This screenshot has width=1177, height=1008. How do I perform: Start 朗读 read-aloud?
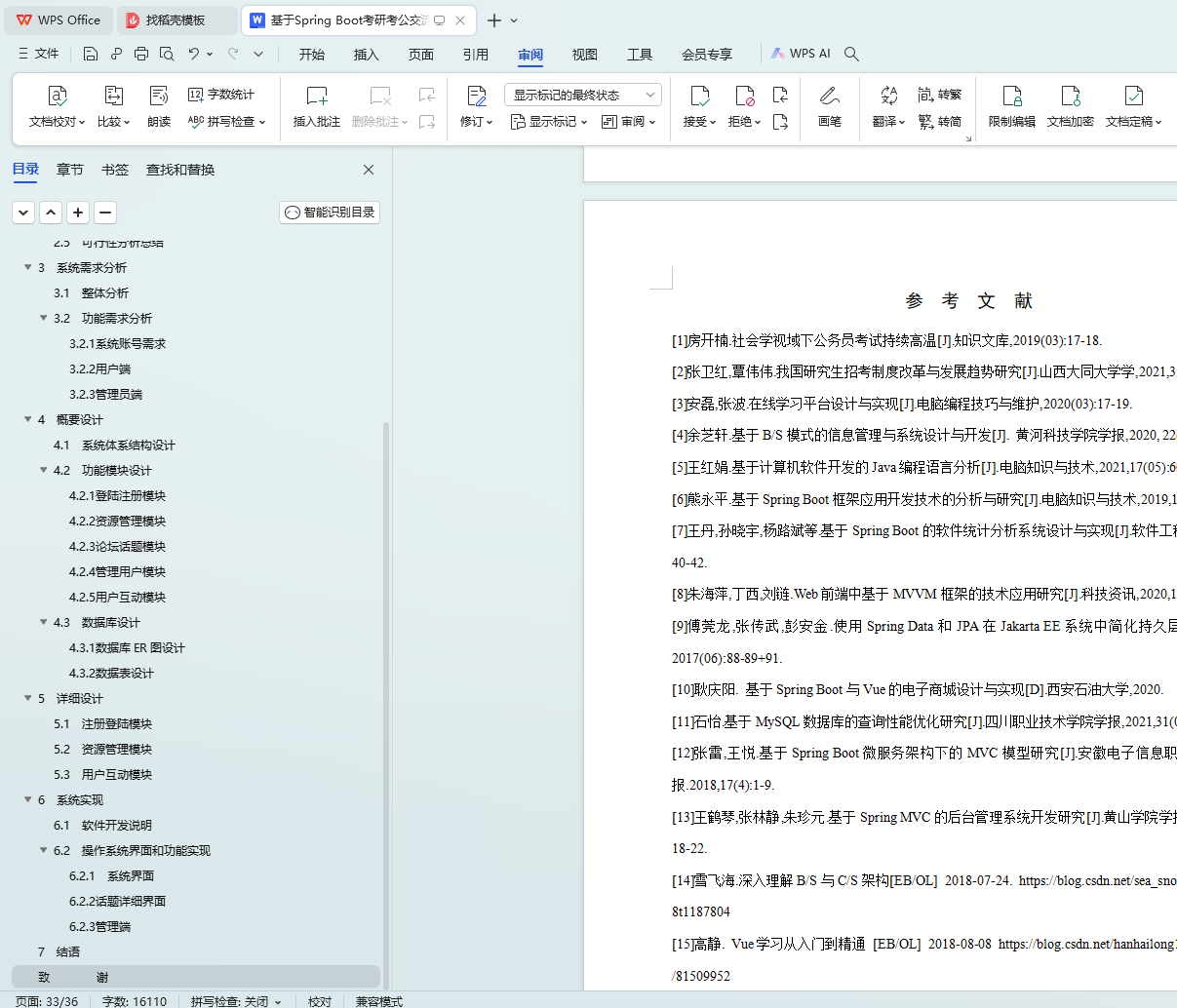(159, 106)
